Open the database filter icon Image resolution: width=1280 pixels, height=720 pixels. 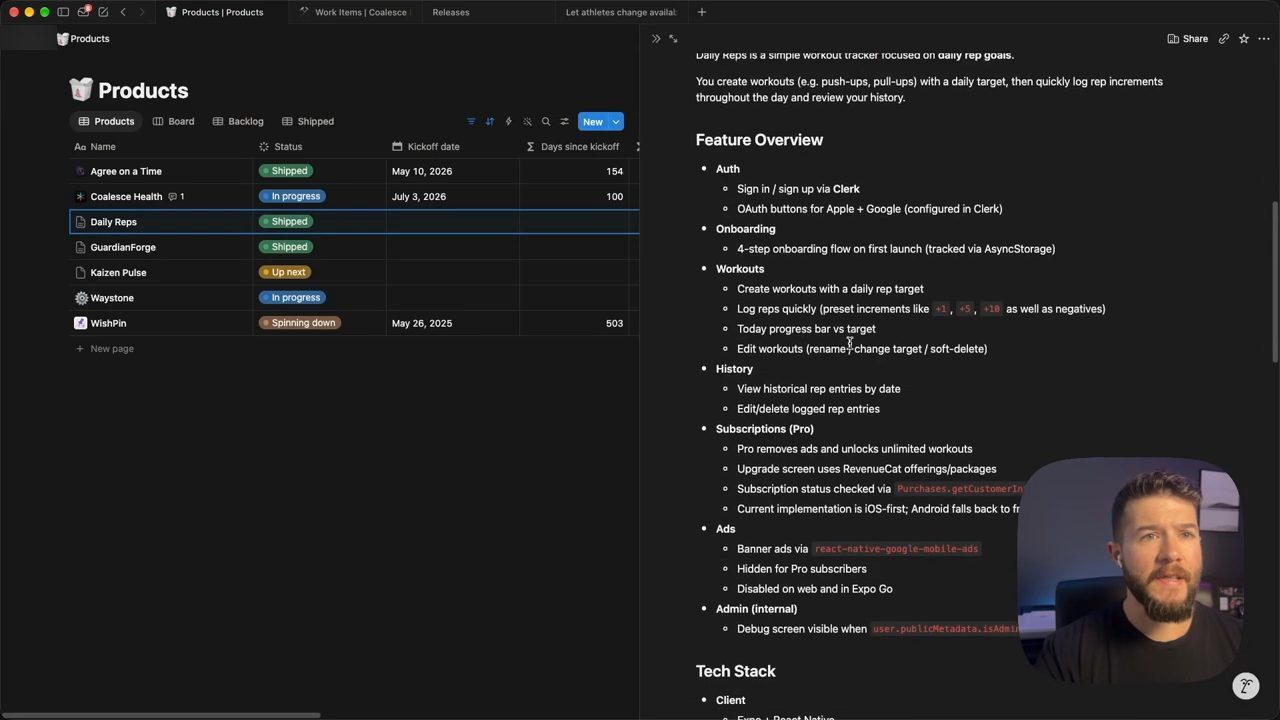471,122
